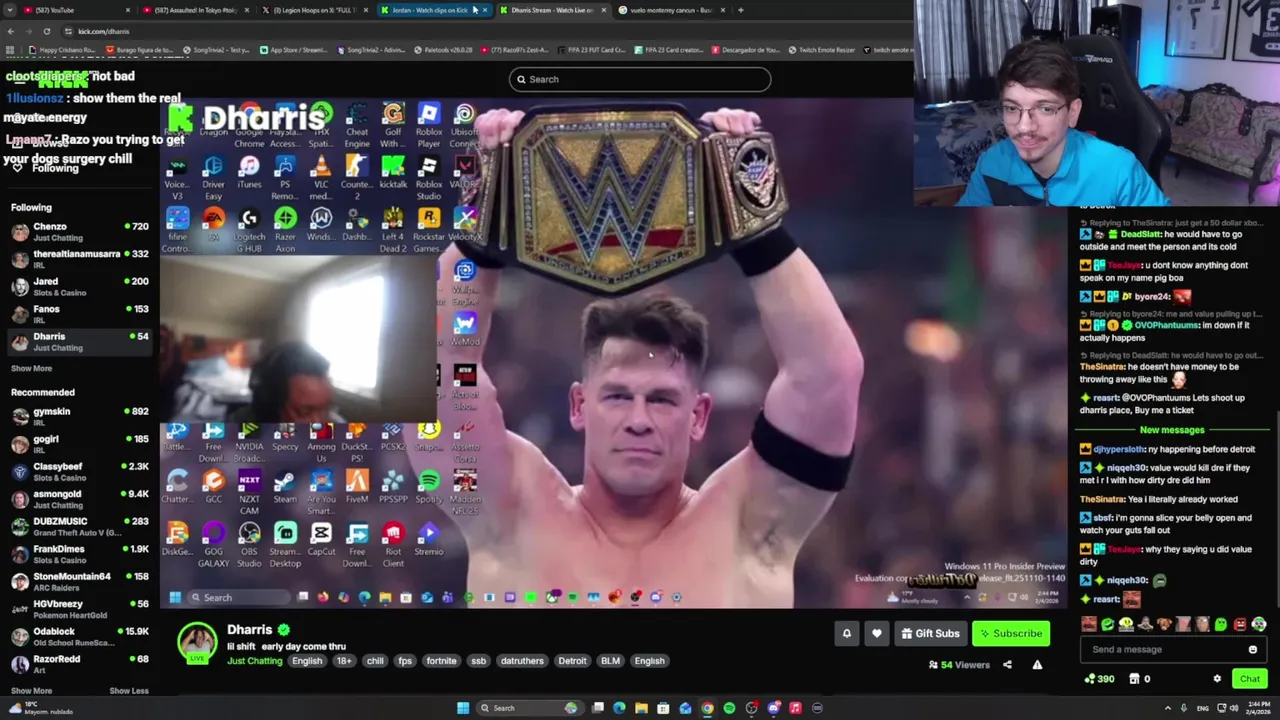Open Twitch Emote Resizer bookmark
Viewport: 1280px width, 720px height.
pos(822,50)
